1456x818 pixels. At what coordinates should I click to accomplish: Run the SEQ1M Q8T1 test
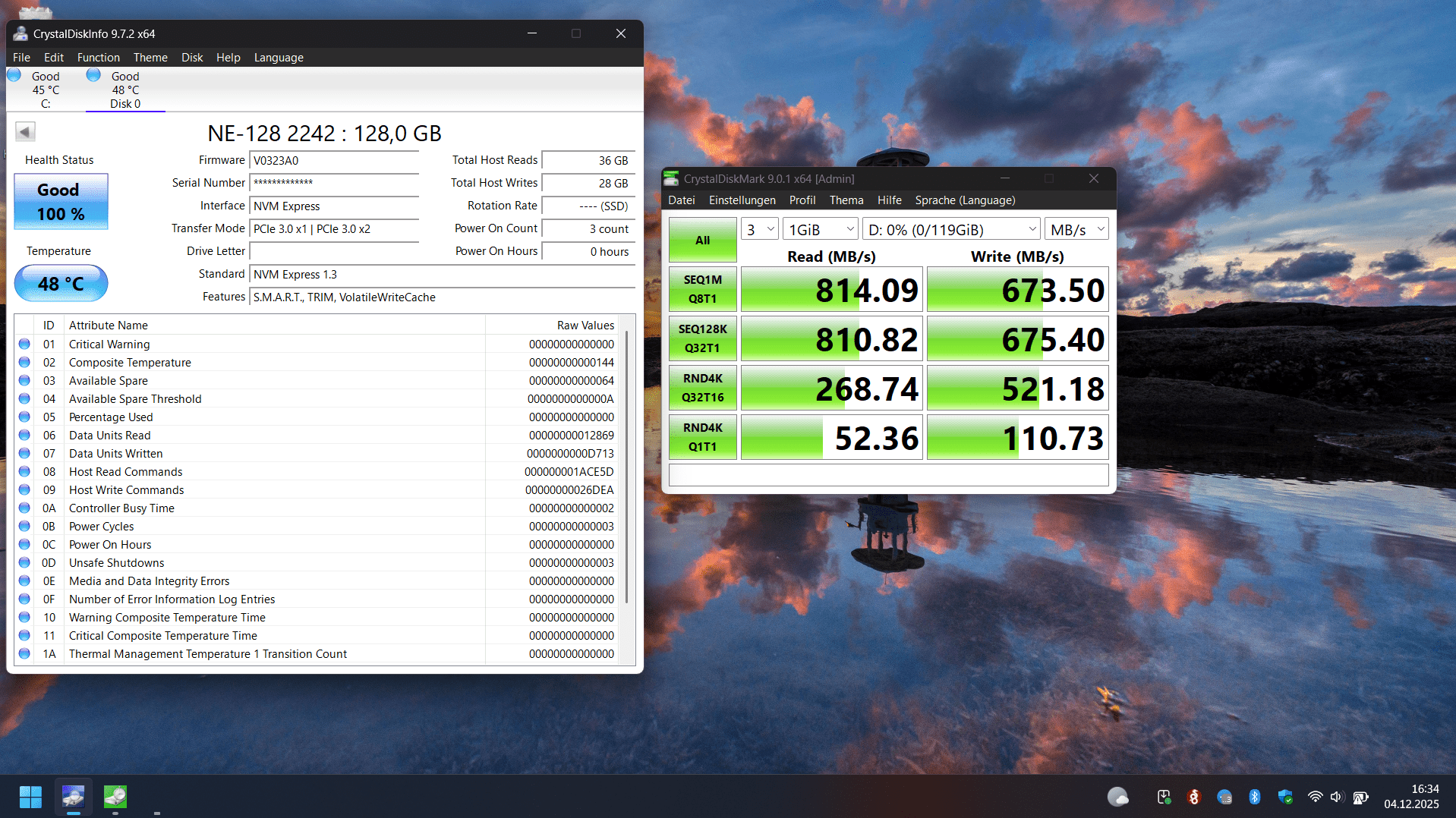(x=703, y=289)
